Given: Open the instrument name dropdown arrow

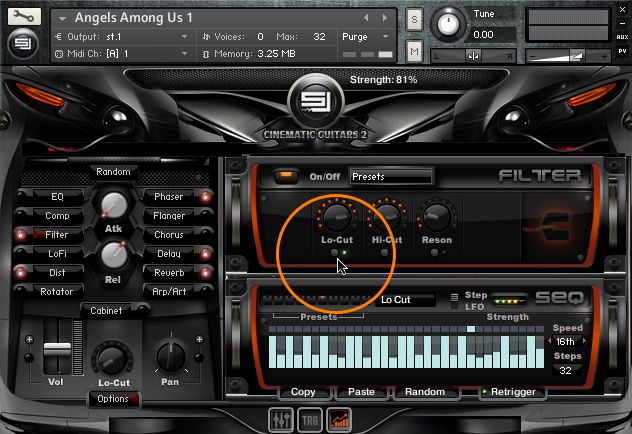Looking at the screenshot, I should tap(62, 18).
